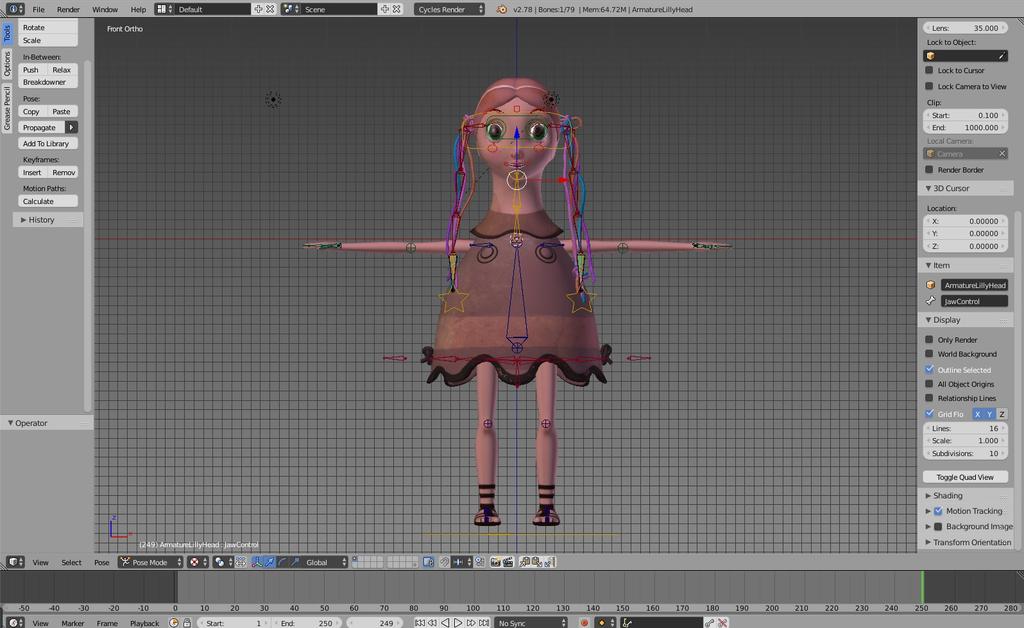Expand the History panel
Screen dimensions: 1024x628
48,220
